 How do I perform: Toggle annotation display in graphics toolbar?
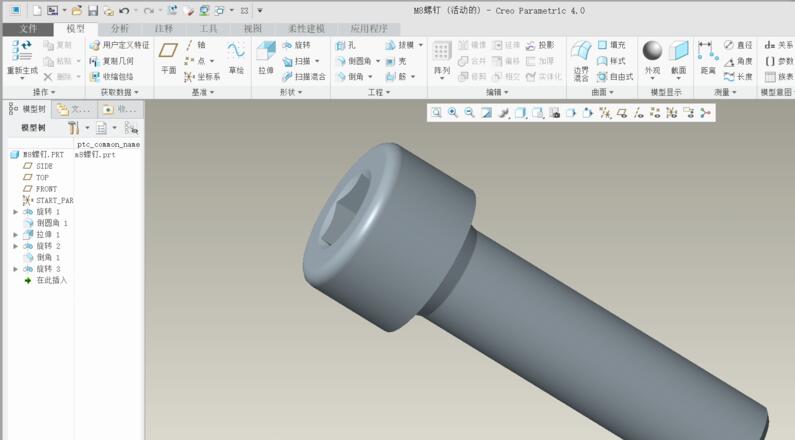click(689, 113)
